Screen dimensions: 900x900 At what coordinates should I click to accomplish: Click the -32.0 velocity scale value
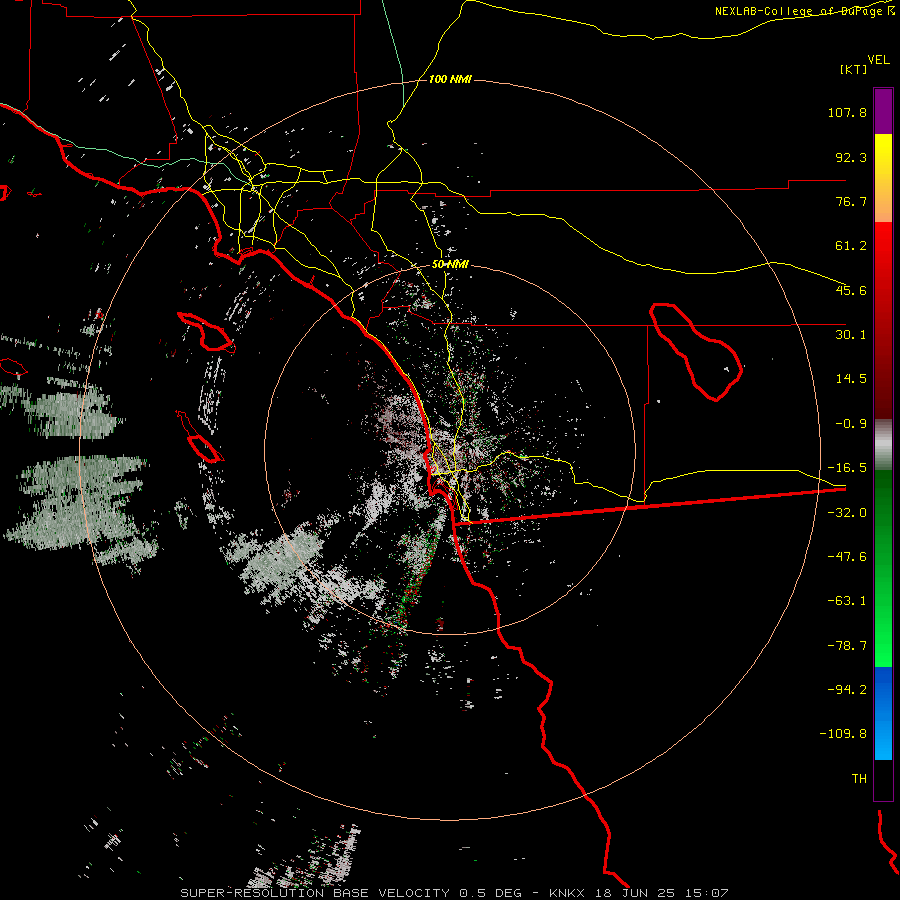coord(847,513)
